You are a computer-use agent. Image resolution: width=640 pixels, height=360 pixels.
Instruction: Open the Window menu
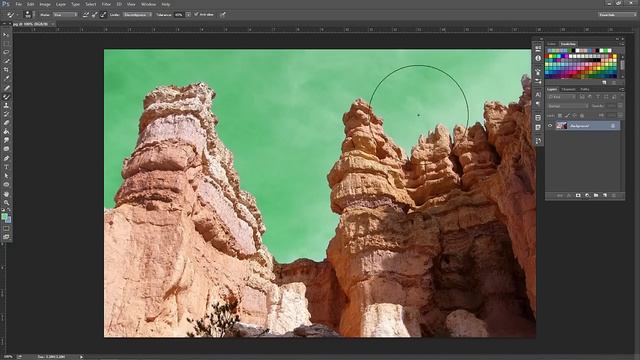click(148, 4)
